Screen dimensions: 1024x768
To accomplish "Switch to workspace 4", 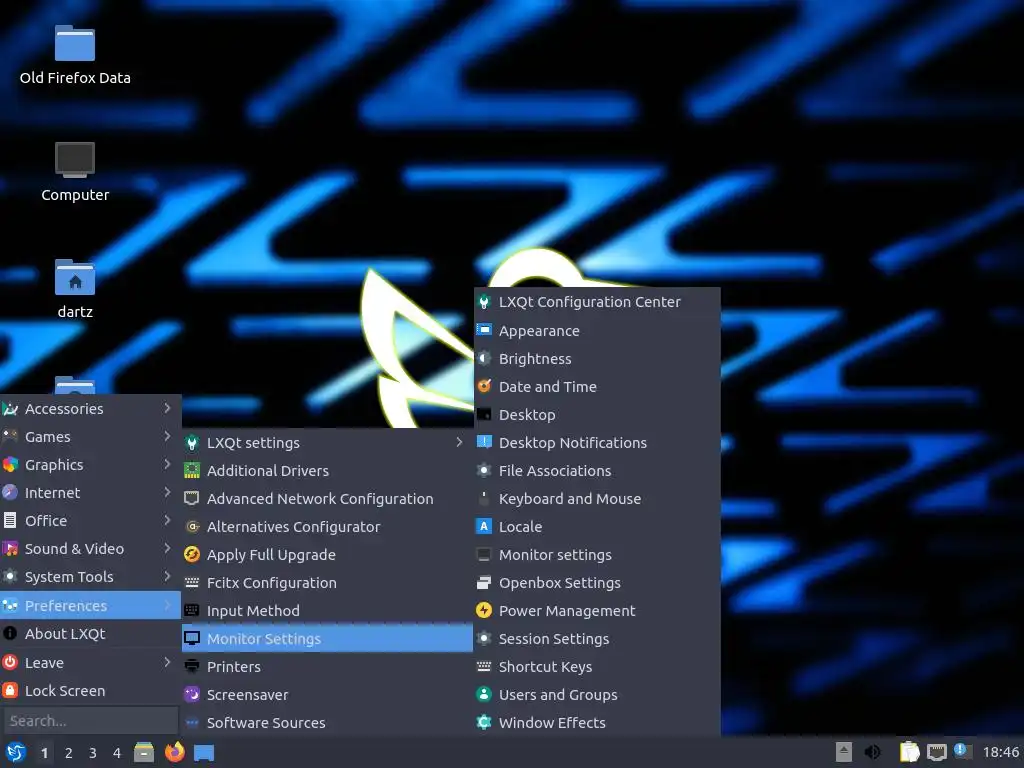I will (117, 753).
